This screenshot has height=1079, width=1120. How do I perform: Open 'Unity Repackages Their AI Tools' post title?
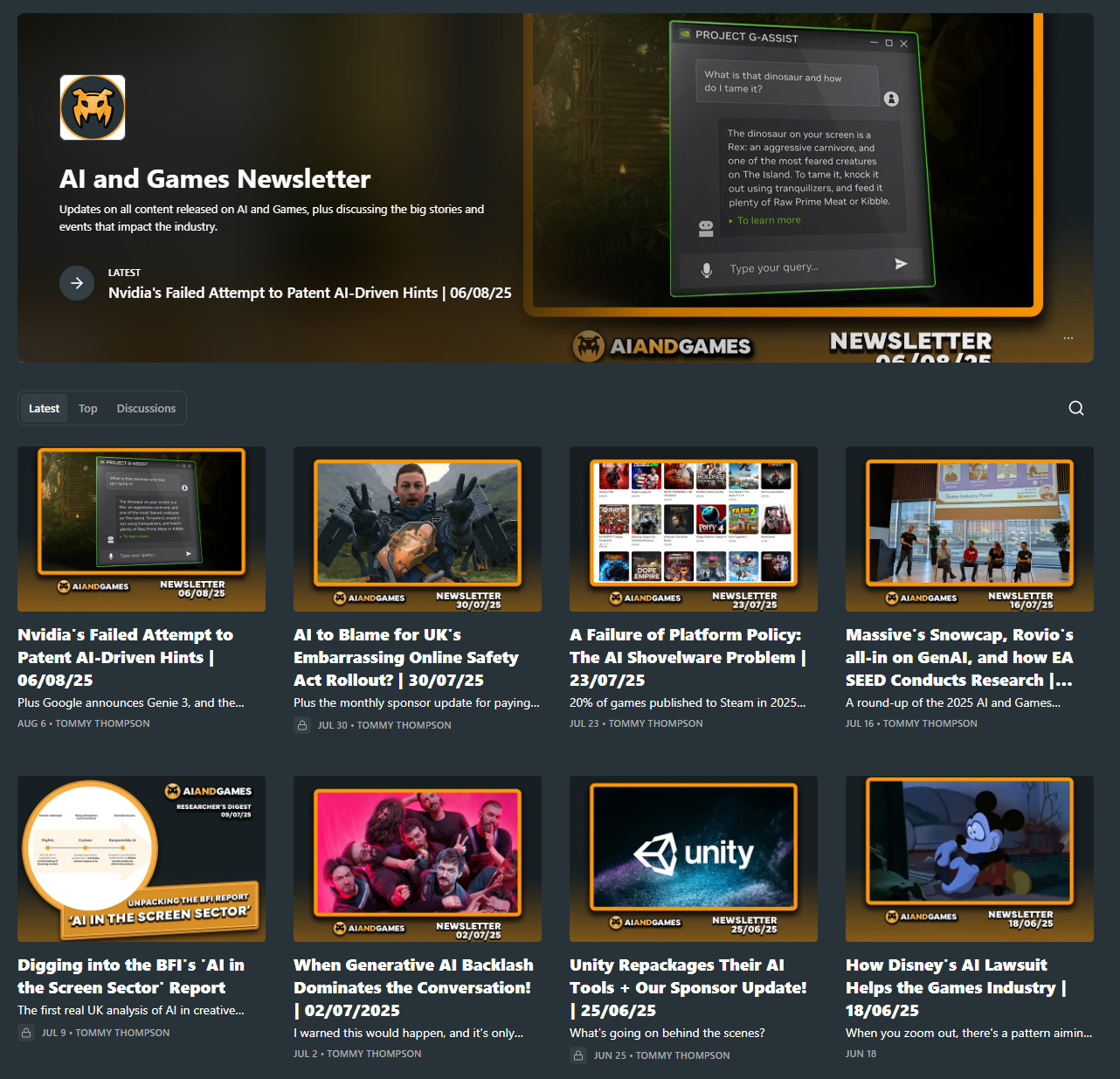click(x=688, y=987)
